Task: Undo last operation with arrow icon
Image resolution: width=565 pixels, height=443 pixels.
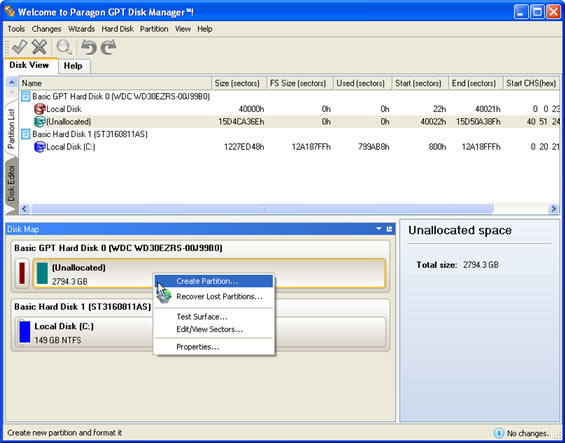Action: [89, 47]
